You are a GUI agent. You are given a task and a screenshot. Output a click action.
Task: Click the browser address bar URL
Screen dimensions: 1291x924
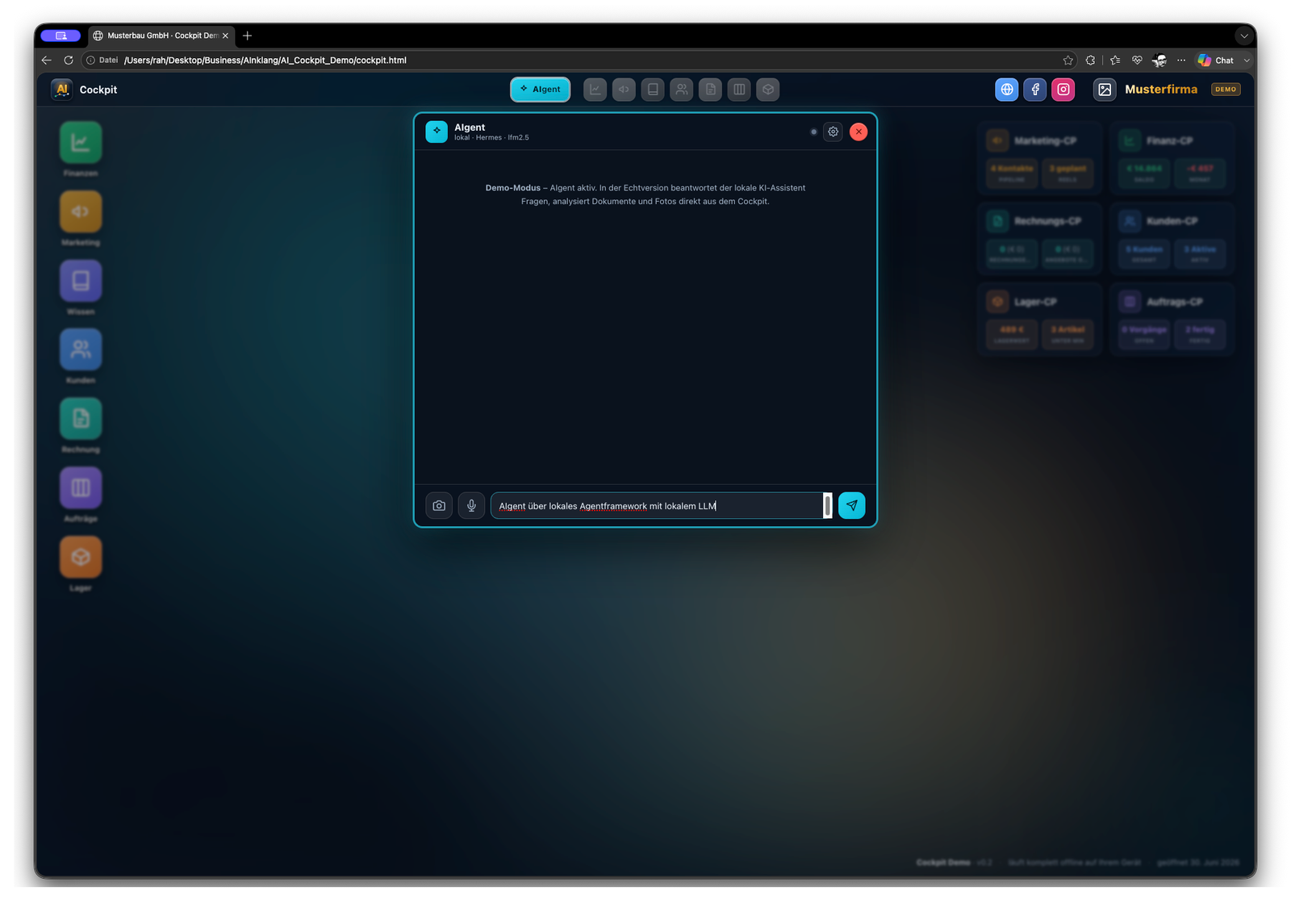pos(265,61)
